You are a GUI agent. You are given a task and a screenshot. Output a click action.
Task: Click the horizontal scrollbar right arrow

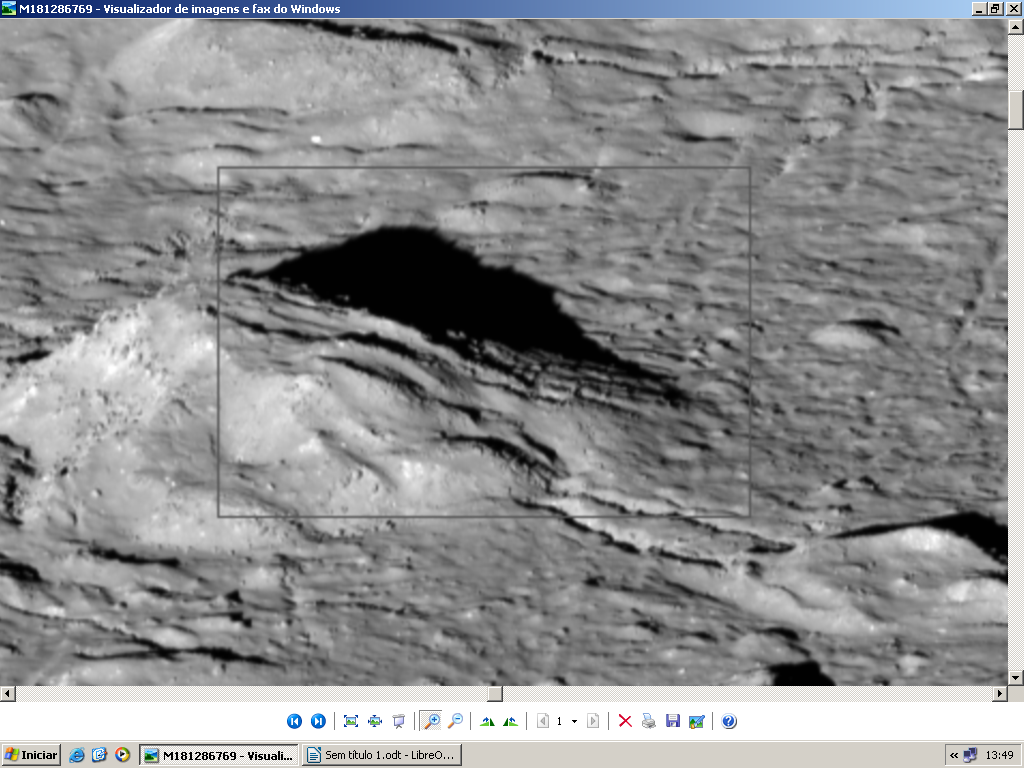click(1000, 693)
